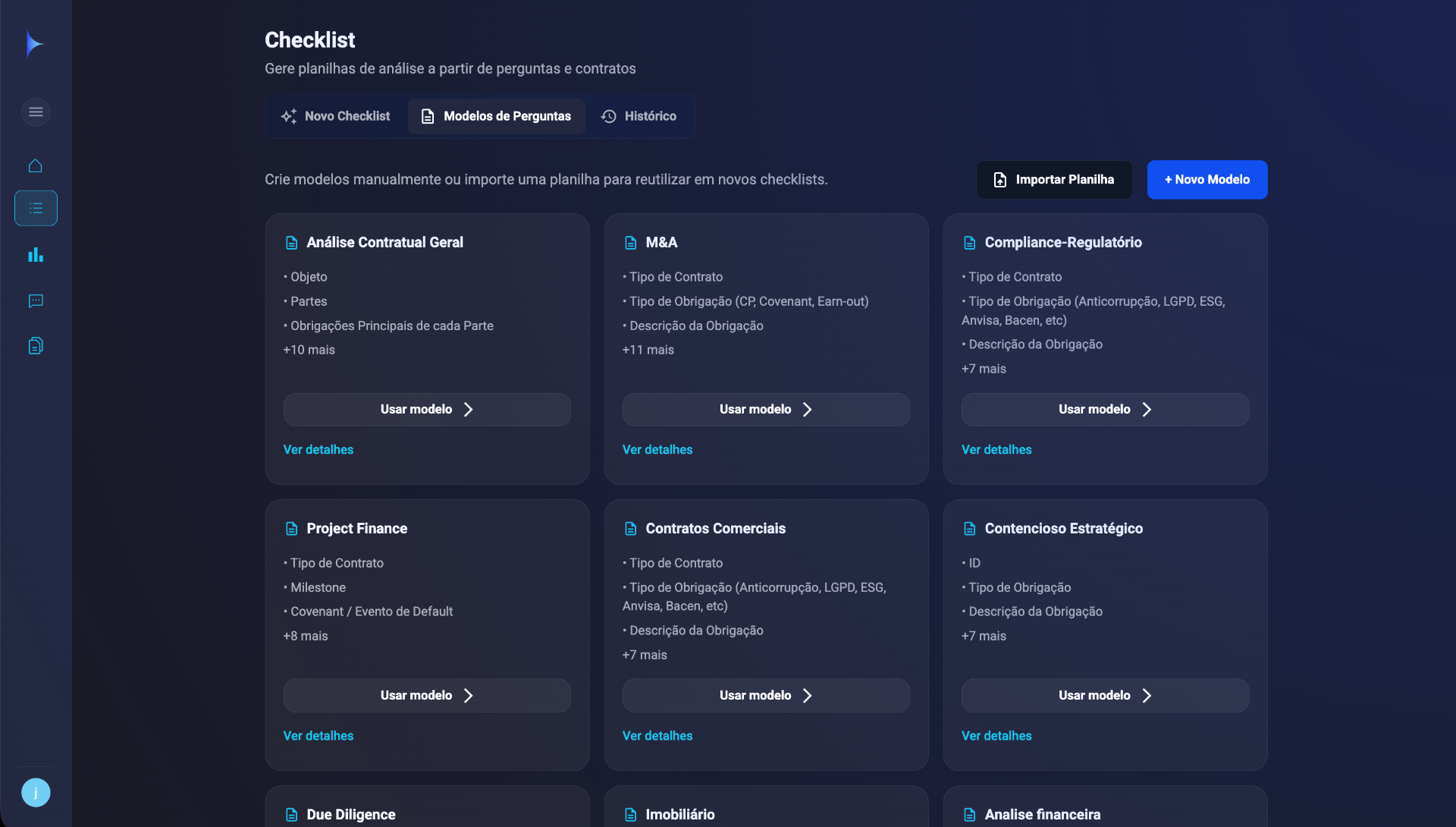The height and width of the screenshot is (827, 1456).
Task: Create a new template with + Novo Modelo
Action: pos(1207,180)
